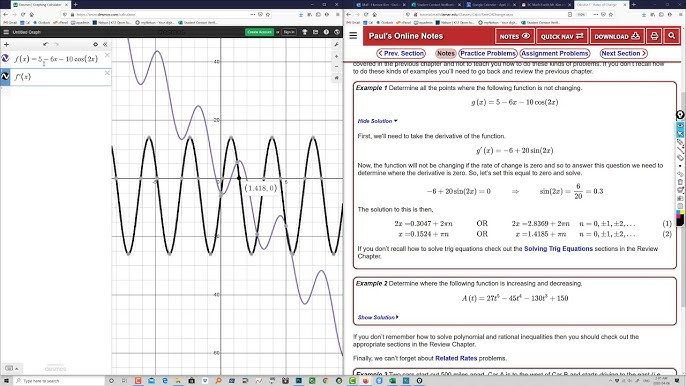Go to the Next Section page
The height and width of the screenshot is (386, 686).
(x=623, y=53)
